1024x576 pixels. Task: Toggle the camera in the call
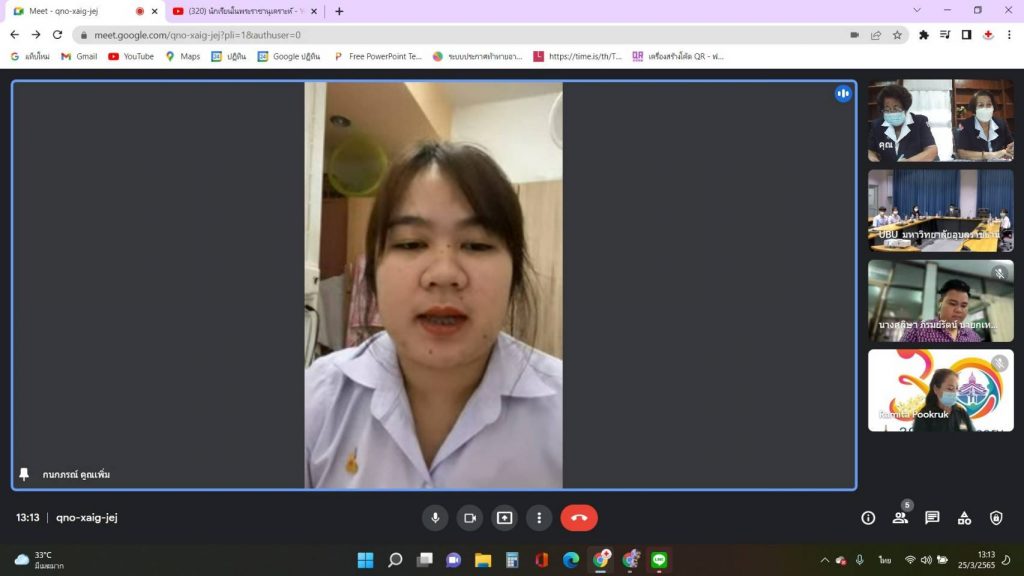pos(470,518)
